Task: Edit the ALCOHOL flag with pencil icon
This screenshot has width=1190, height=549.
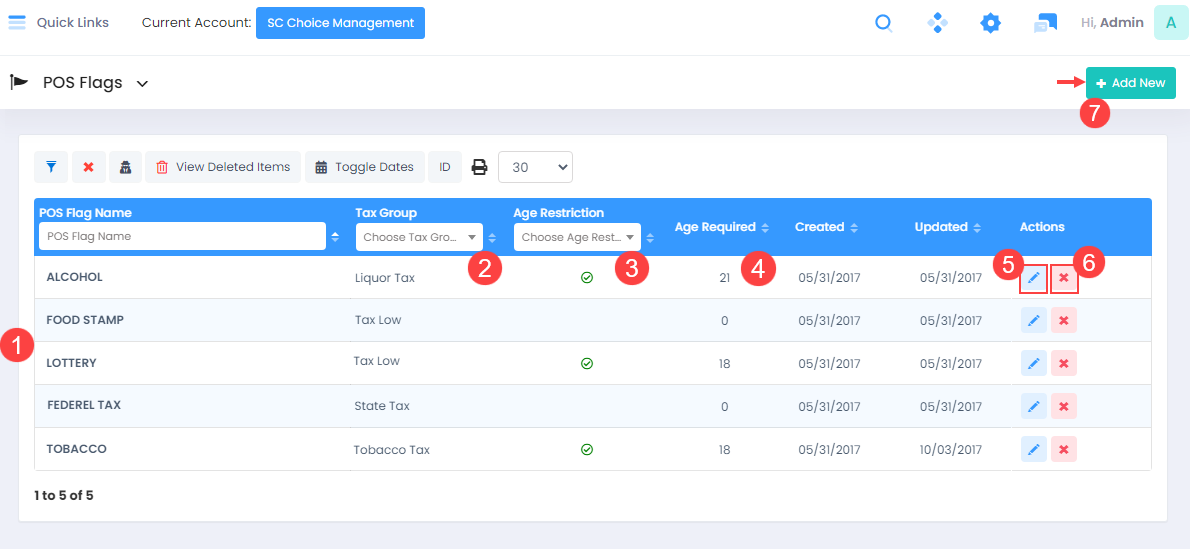Action: click(x=1033, y=278)
